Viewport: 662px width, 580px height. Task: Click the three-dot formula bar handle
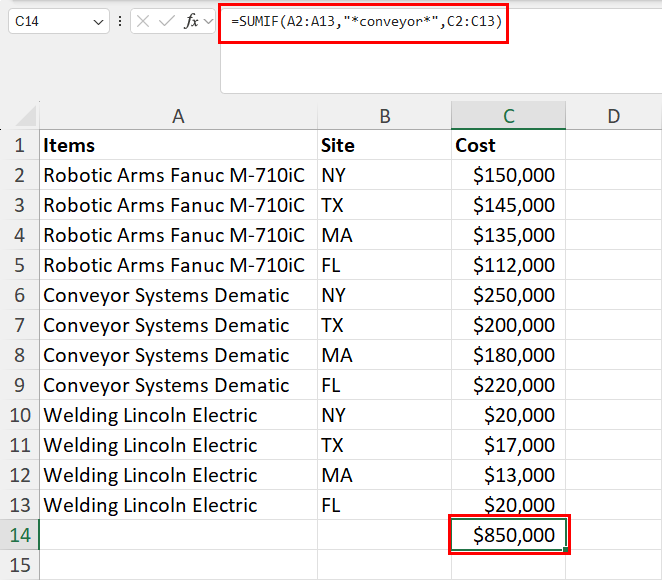click(120, 21)
